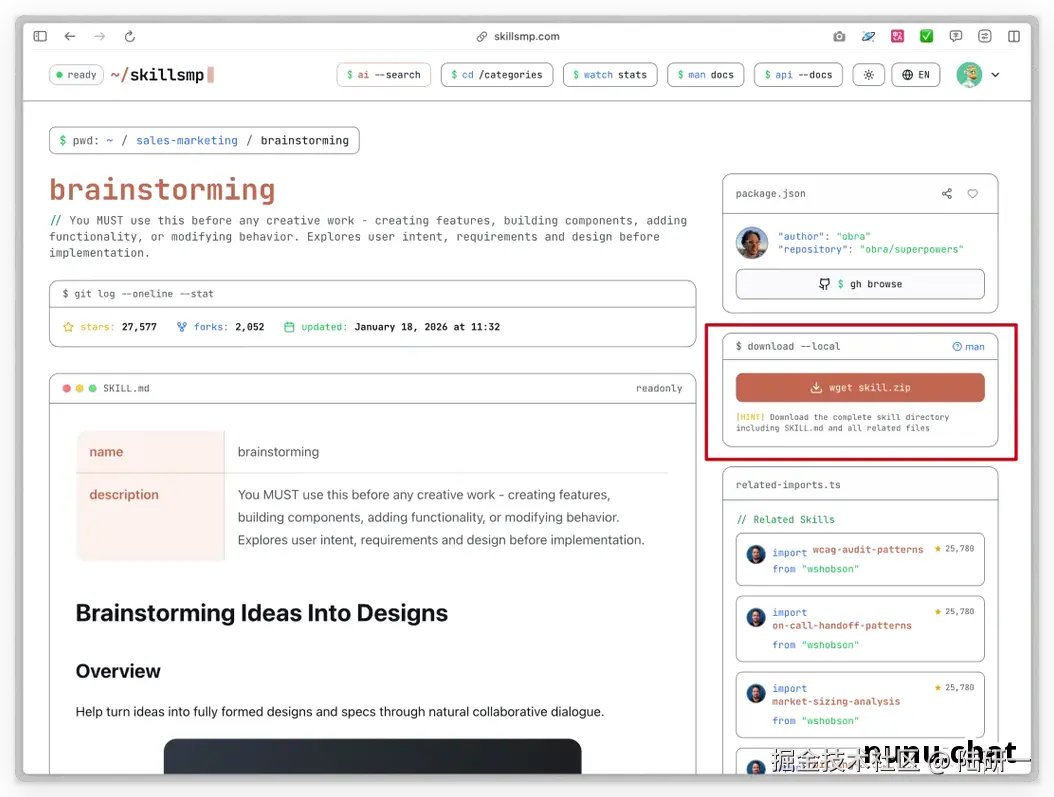Open on-call-handoff-patterns related skill

tap(860, 629)
